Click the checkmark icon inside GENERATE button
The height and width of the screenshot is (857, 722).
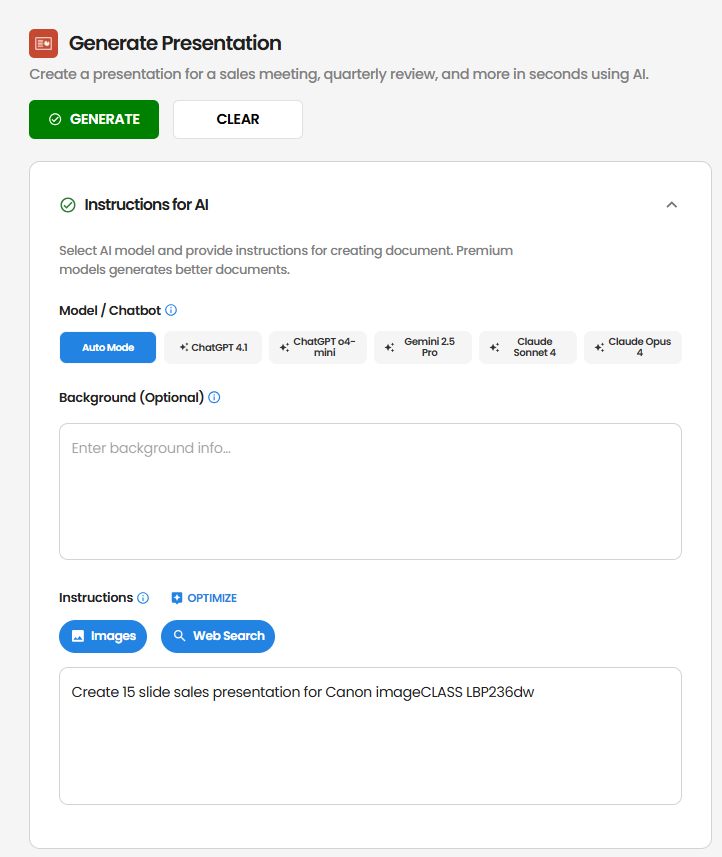click(55, 119)
